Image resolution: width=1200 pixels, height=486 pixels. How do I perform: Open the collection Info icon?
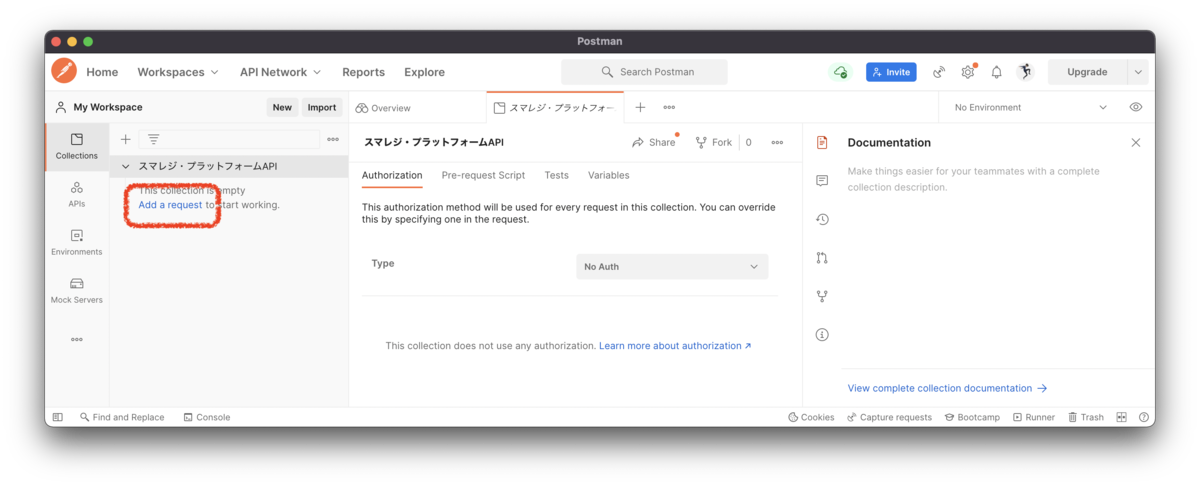822,335
